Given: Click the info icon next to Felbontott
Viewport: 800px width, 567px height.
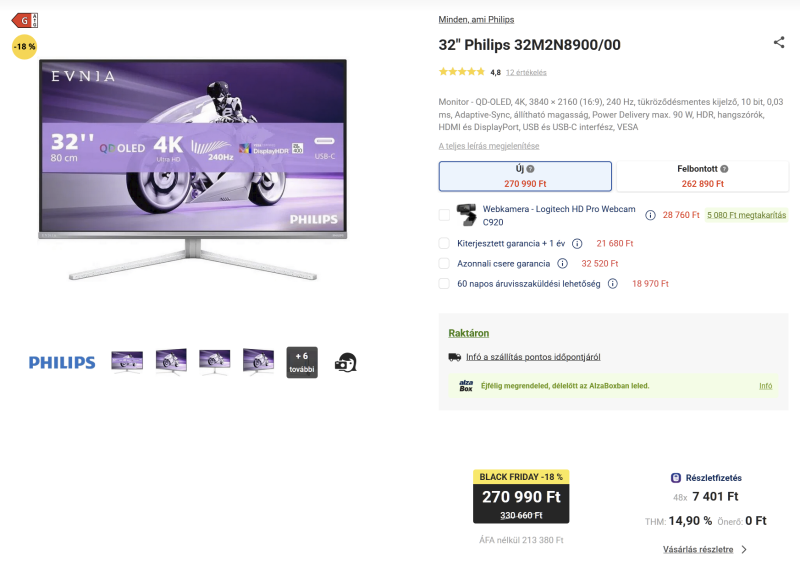Looking at the screenshot, I should [x=724, y=169].
